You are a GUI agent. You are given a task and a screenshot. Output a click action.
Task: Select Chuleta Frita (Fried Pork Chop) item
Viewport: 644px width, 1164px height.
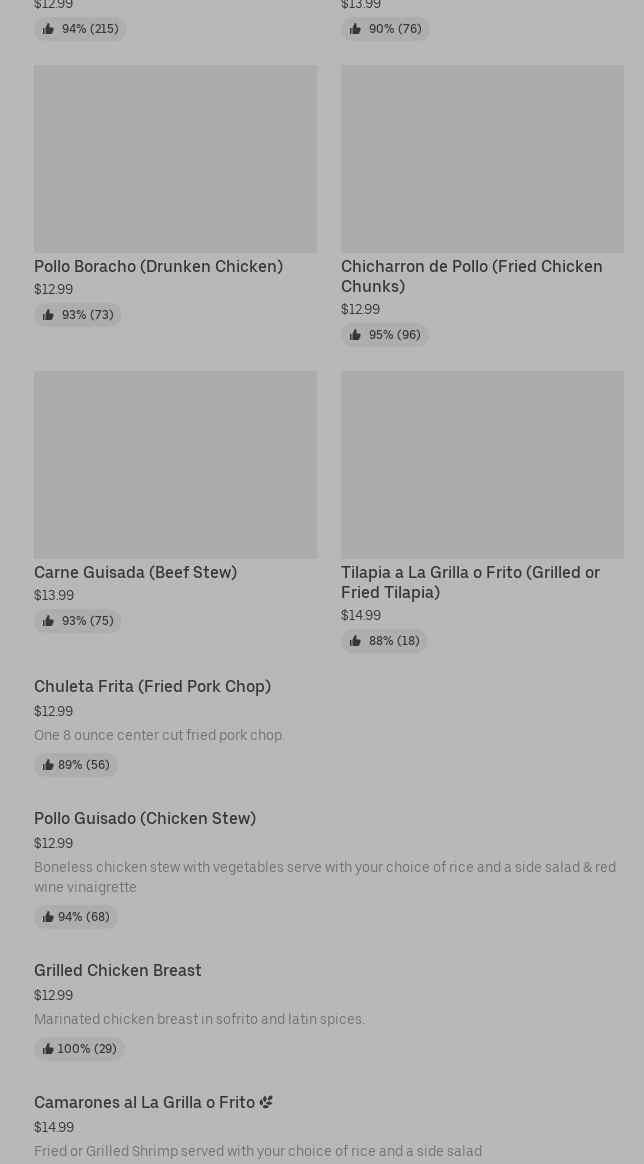click(329, 726)
